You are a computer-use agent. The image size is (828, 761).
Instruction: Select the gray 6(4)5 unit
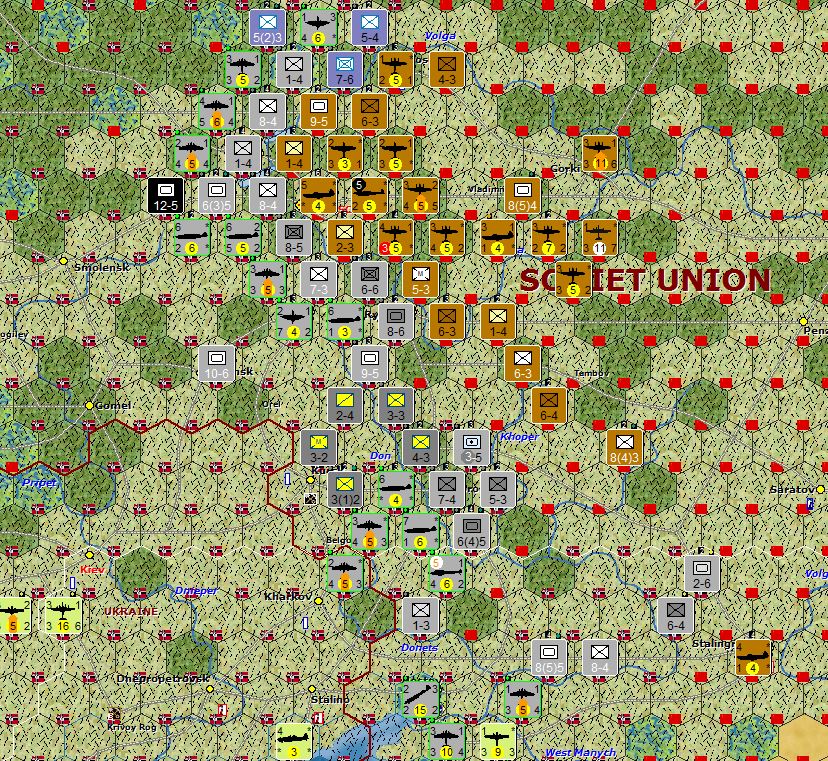coord(472,531)
